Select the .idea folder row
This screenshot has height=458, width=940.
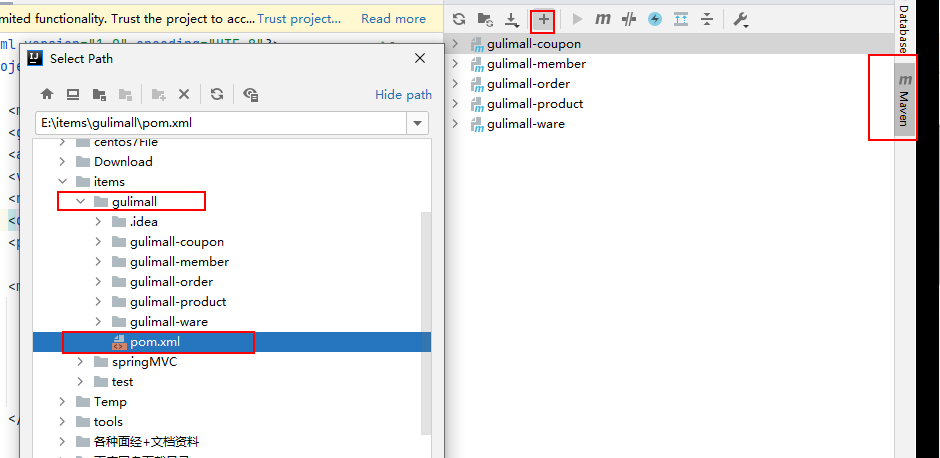pyautogui.click(x=232, y=221)
